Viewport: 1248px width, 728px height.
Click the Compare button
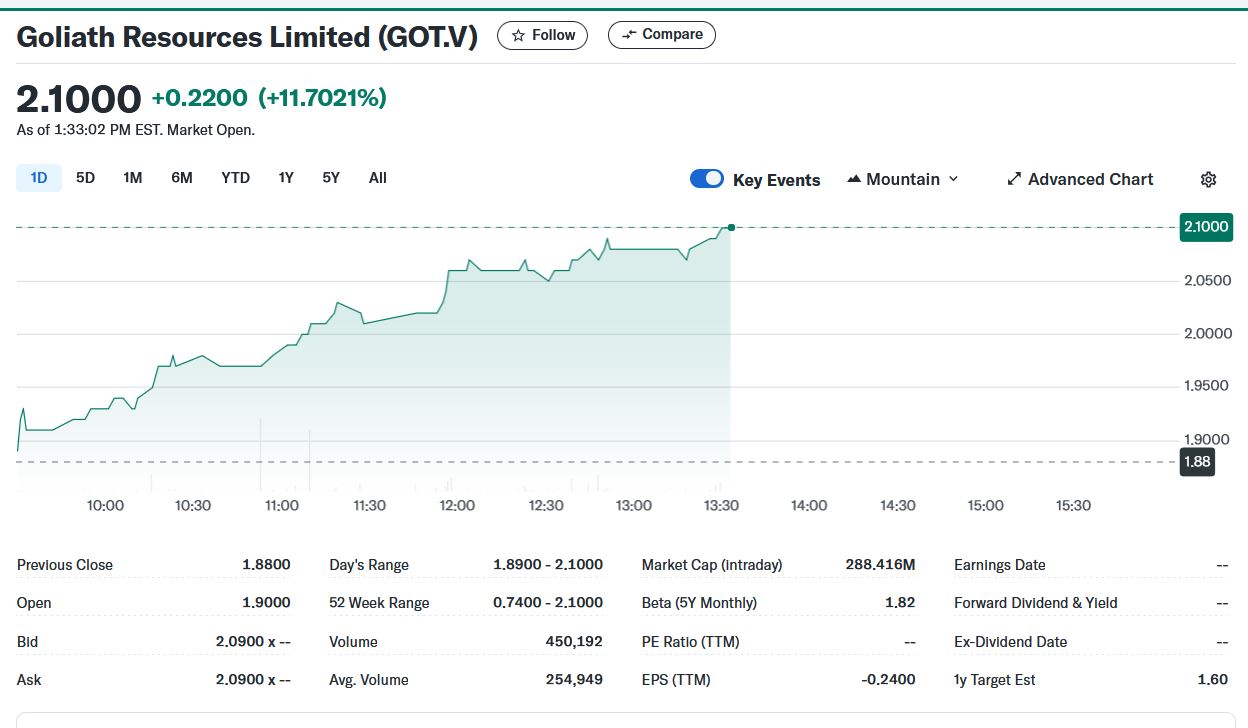coord(662,35)
